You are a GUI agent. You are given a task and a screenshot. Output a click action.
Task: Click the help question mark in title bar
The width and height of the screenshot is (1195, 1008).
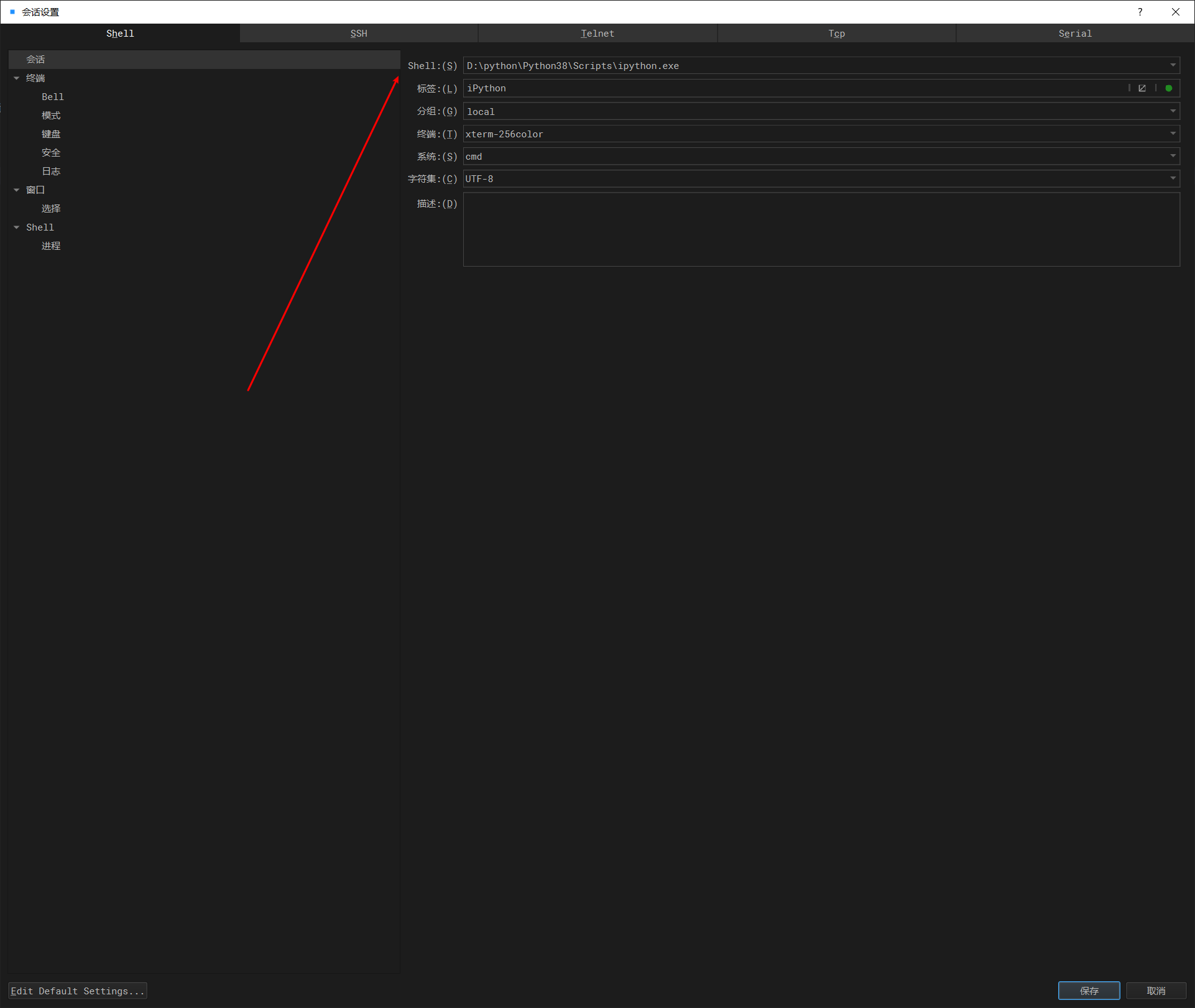(1140, 12)
